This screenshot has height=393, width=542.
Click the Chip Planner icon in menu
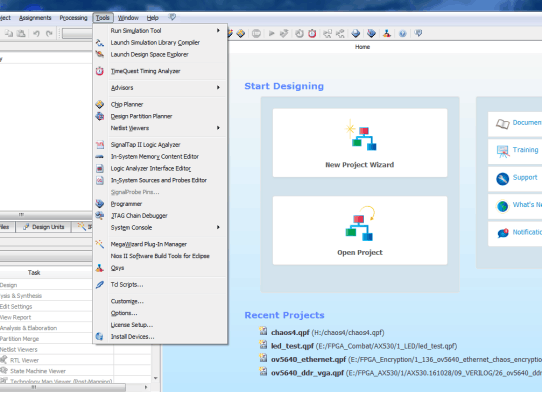click(x=100, y=104)
